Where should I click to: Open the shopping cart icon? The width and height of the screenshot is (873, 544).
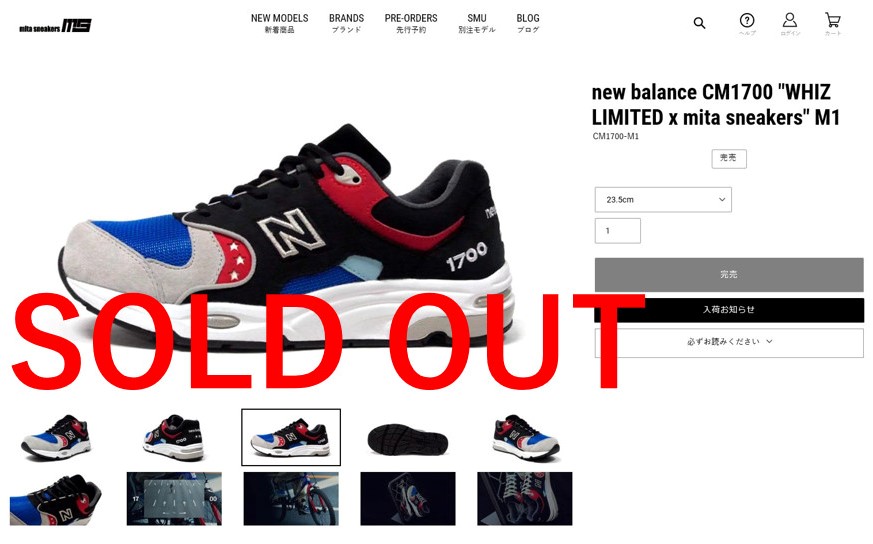click(x=832, y=24)
